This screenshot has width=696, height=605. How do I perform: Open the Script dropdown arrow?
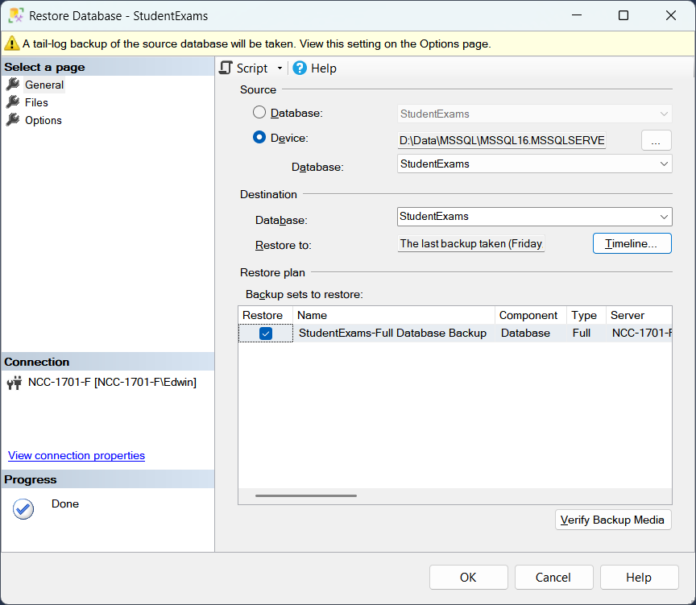click(280, 68)
